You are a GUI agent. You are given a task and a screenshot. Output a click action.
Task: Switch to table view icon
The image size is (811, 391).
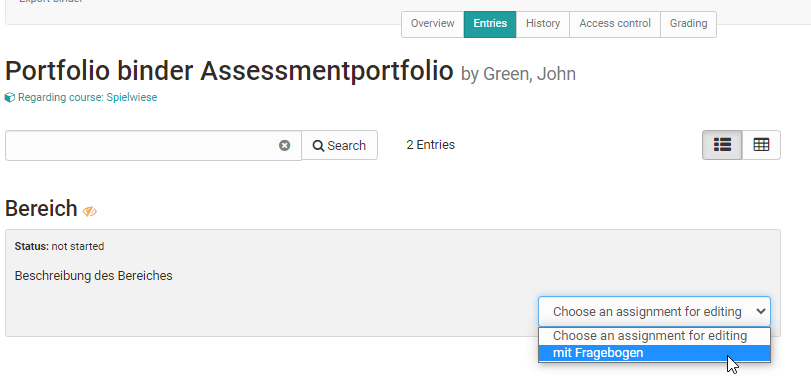[x=761, y=145]
